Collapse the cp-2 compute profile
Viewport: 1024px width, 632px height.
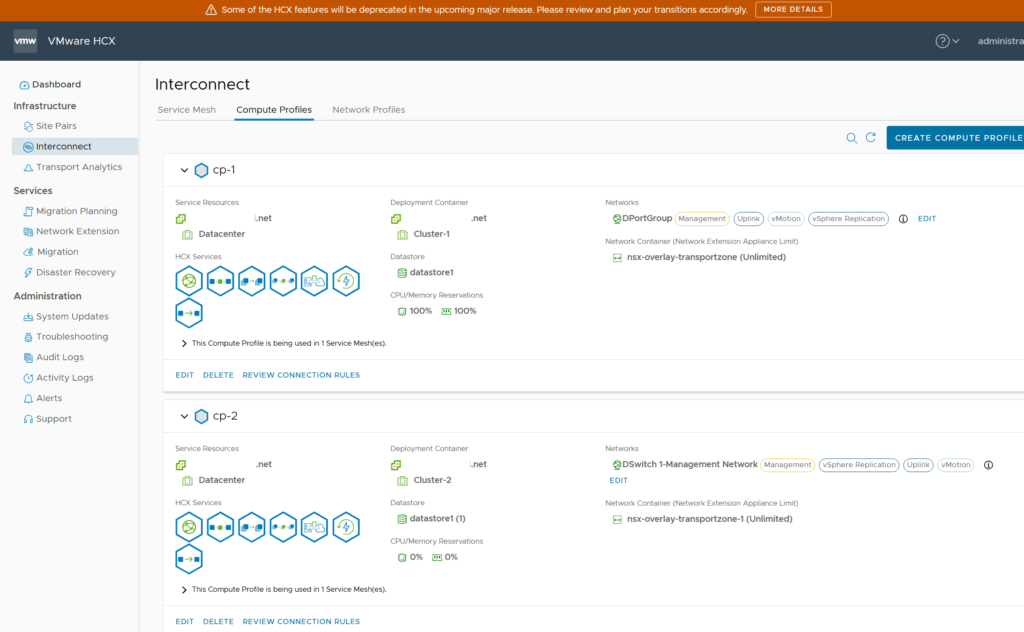184,416
